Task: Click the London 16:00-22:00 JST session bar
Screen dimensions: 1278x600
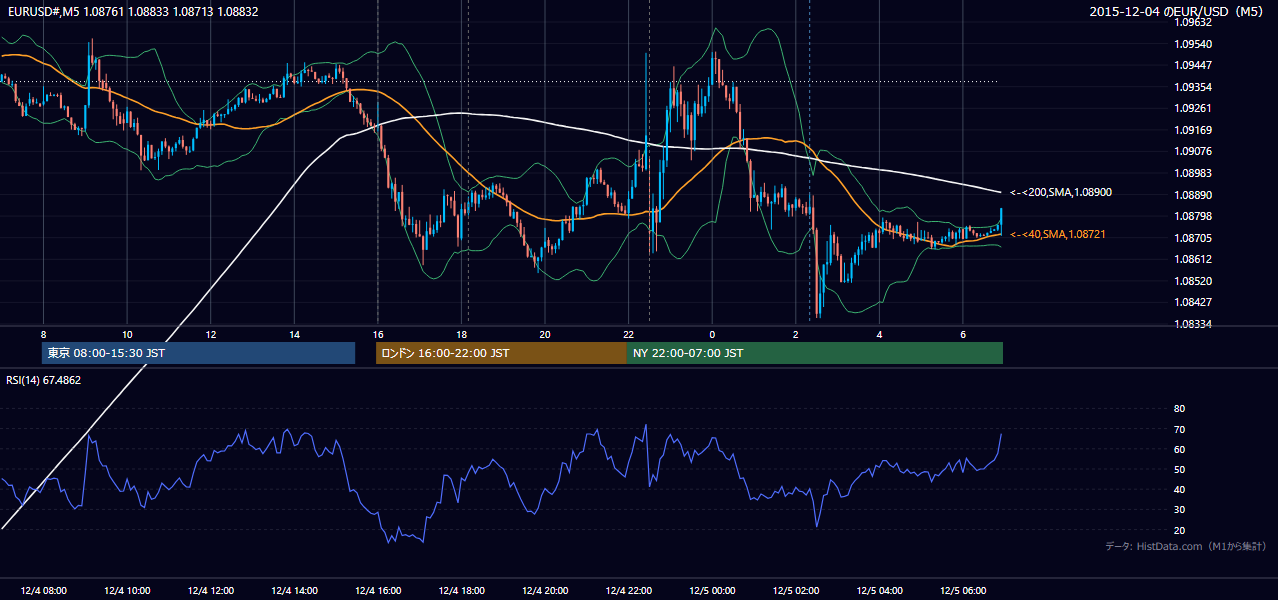Action: (x=501, y=353)
